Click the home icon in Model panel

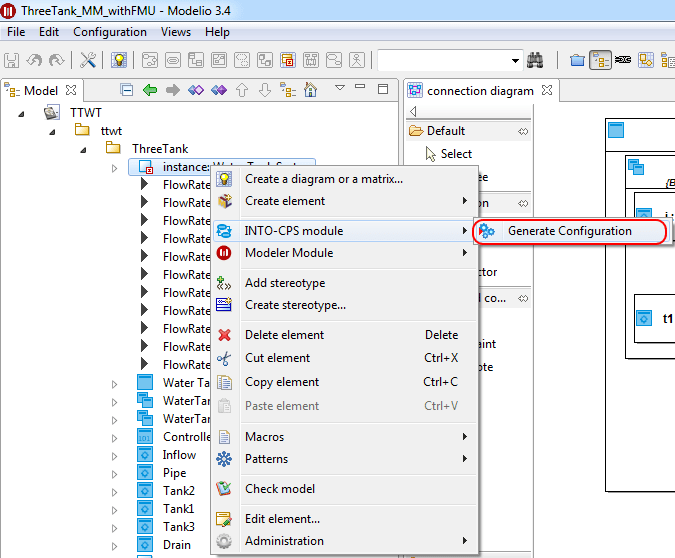click(310, 90)
